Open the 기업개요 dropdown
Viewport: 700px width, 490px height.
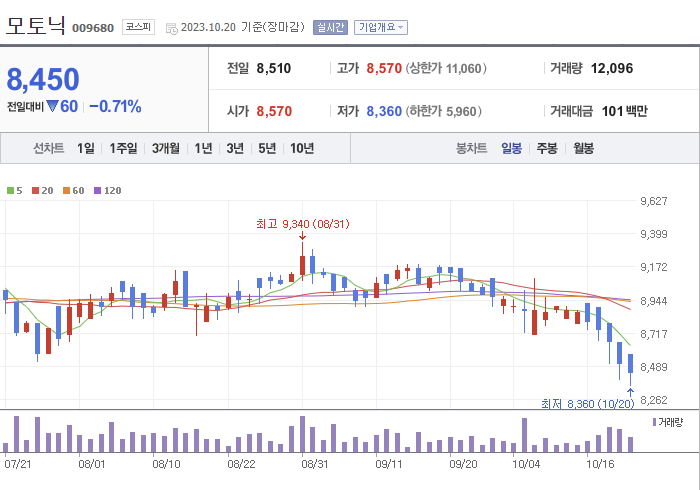pos(381,27)
